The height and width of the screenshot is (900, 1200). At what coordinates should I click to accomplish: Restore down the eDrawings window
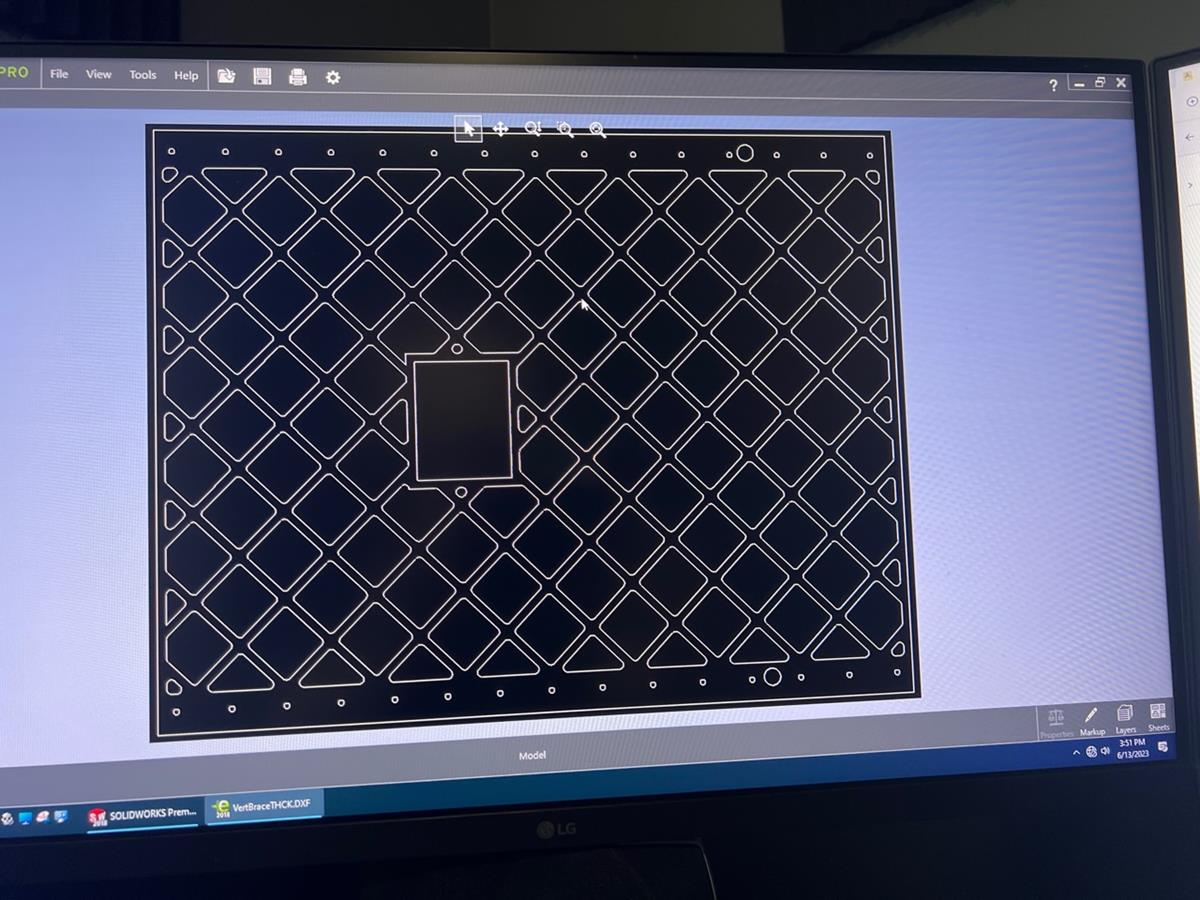click(x=1100, y=83)
